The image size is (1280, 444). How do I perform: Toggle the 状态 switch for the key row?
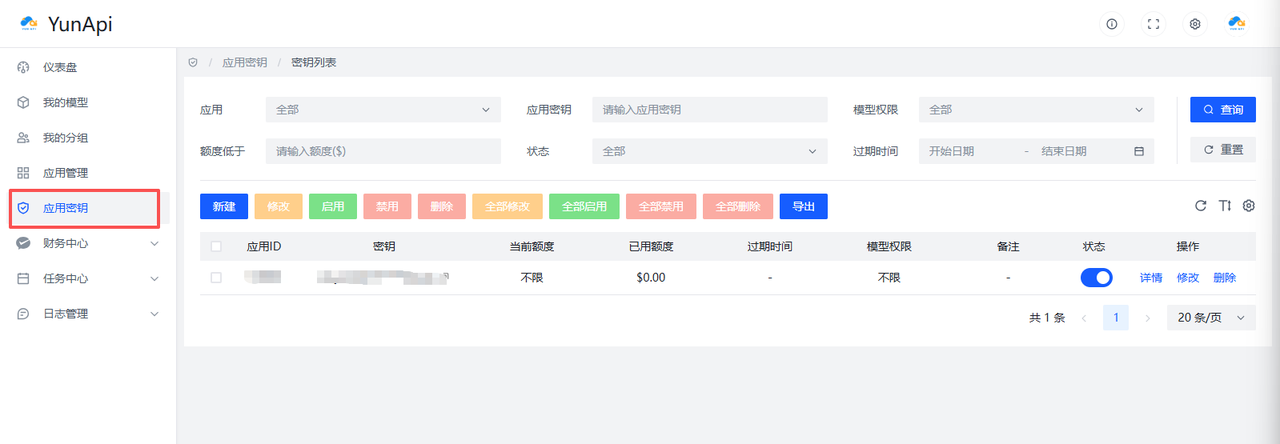pyautogui.click(x=1096, y=278)
